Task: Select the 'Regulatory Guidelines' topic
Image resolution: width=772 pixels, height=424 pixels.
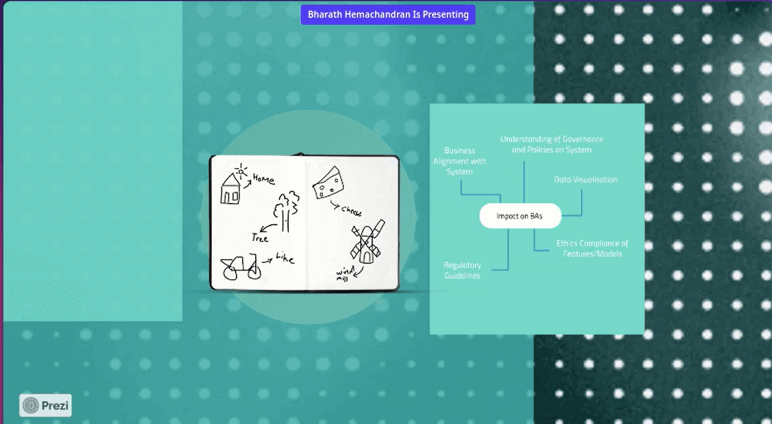Action: coord(462,270)
